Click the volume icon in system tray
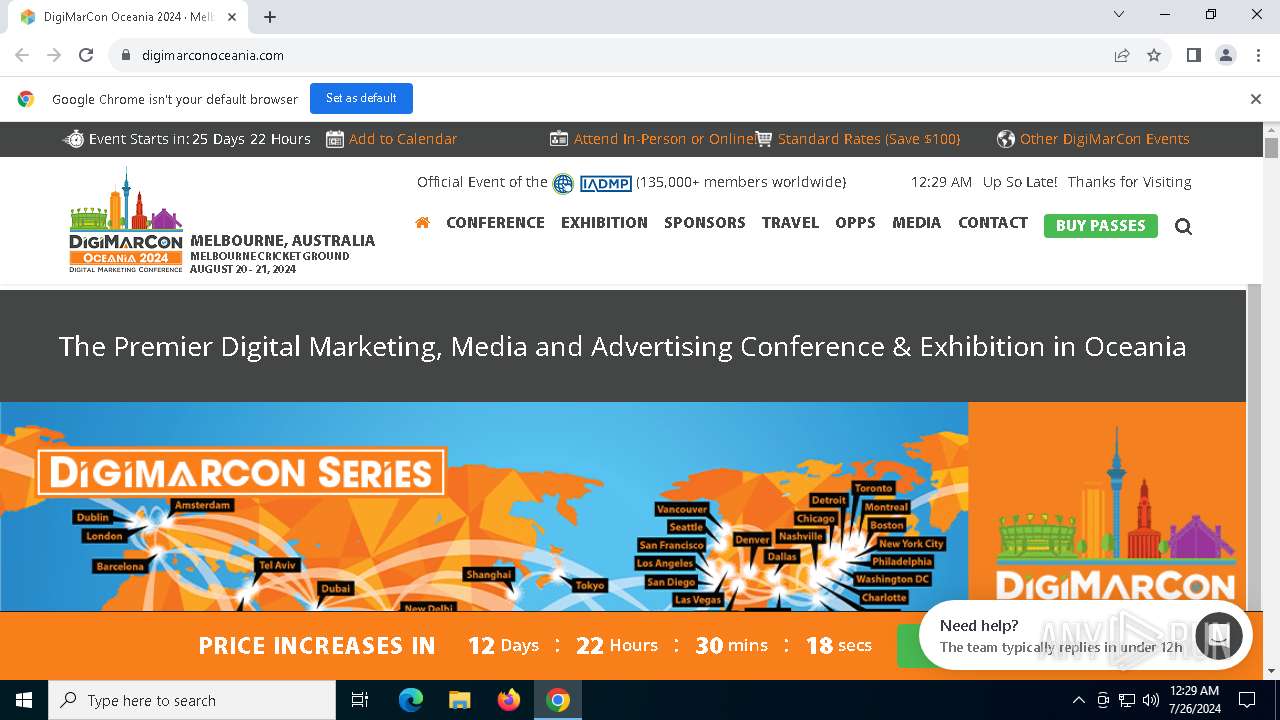The height and width of the screenshot is (720, 1280). click(1151, 700)
